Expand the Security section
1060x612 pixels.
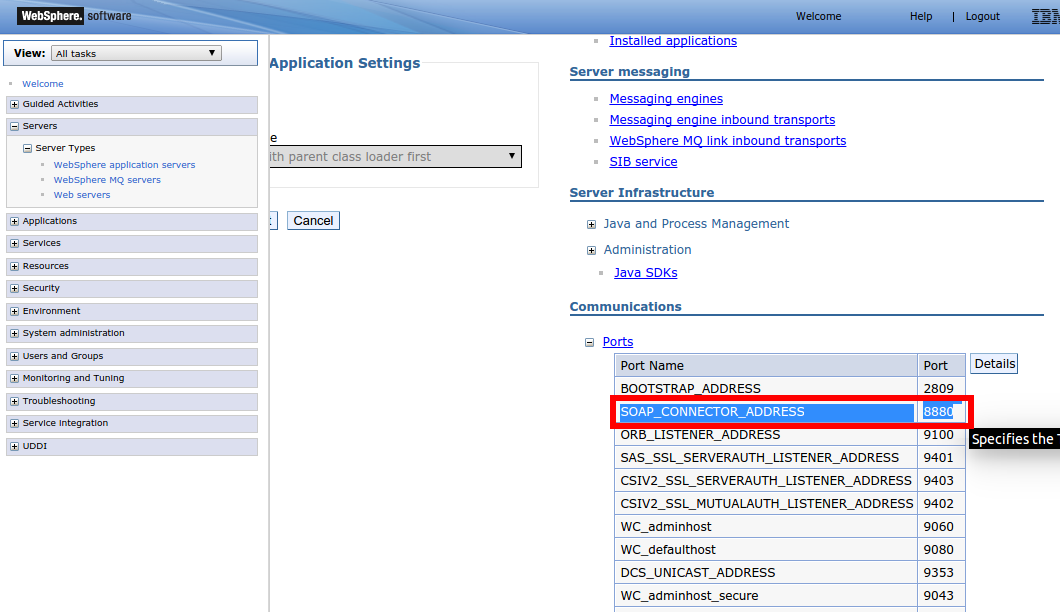(x=14, y=288)
